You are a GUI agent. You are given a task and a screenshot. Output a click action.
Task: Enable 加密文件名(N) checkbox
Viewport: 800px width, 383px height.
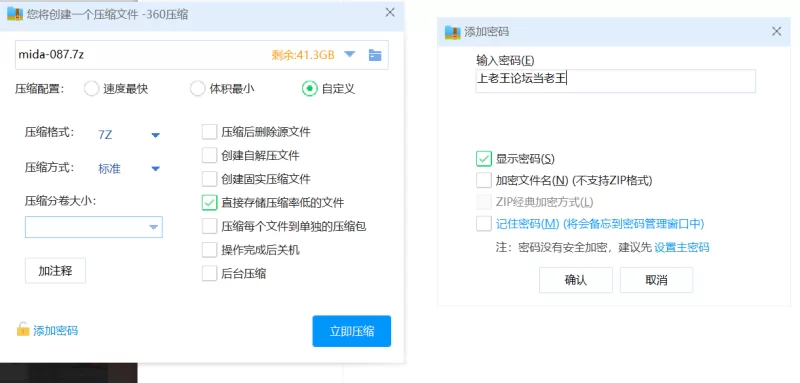[x=483, y=180]
